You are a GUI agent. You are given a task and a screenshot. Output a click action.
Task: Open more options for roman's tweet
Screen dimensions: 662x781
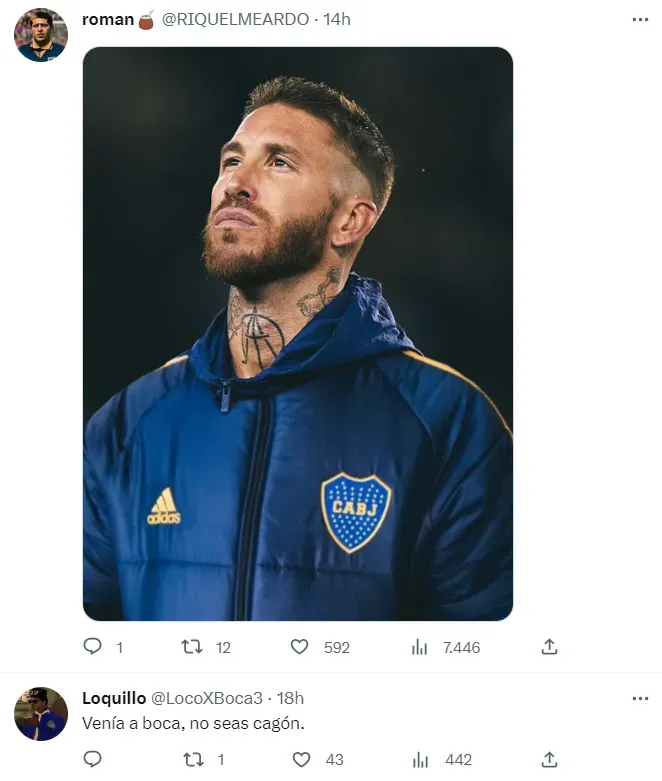coord(640,19)
